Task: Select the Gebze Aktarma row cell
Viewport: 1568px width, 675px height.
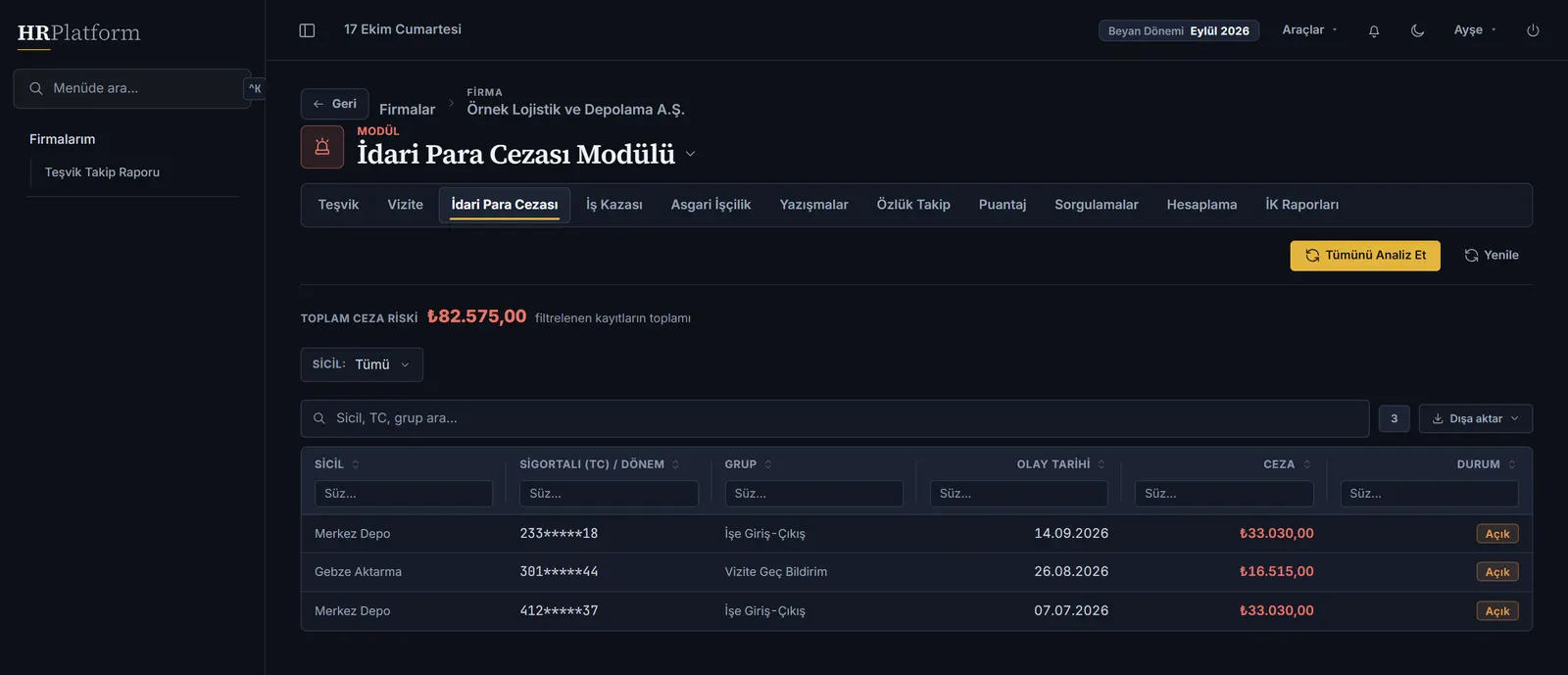Action: 358,572
